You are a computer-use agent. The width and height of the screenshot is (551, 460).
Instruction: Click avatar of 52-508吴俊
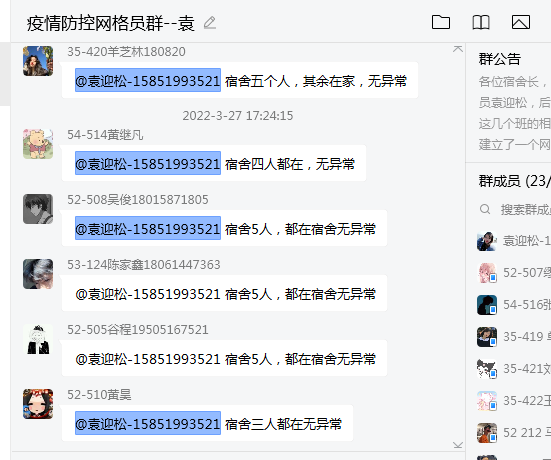(38, 209)
